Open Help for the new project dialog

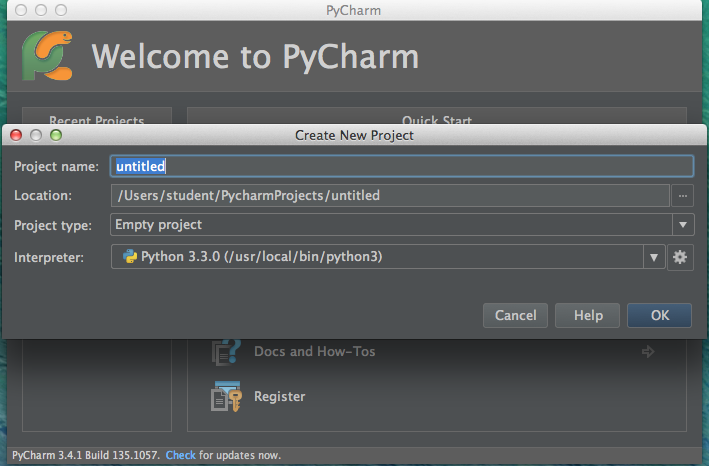click(x=587, y=315)
